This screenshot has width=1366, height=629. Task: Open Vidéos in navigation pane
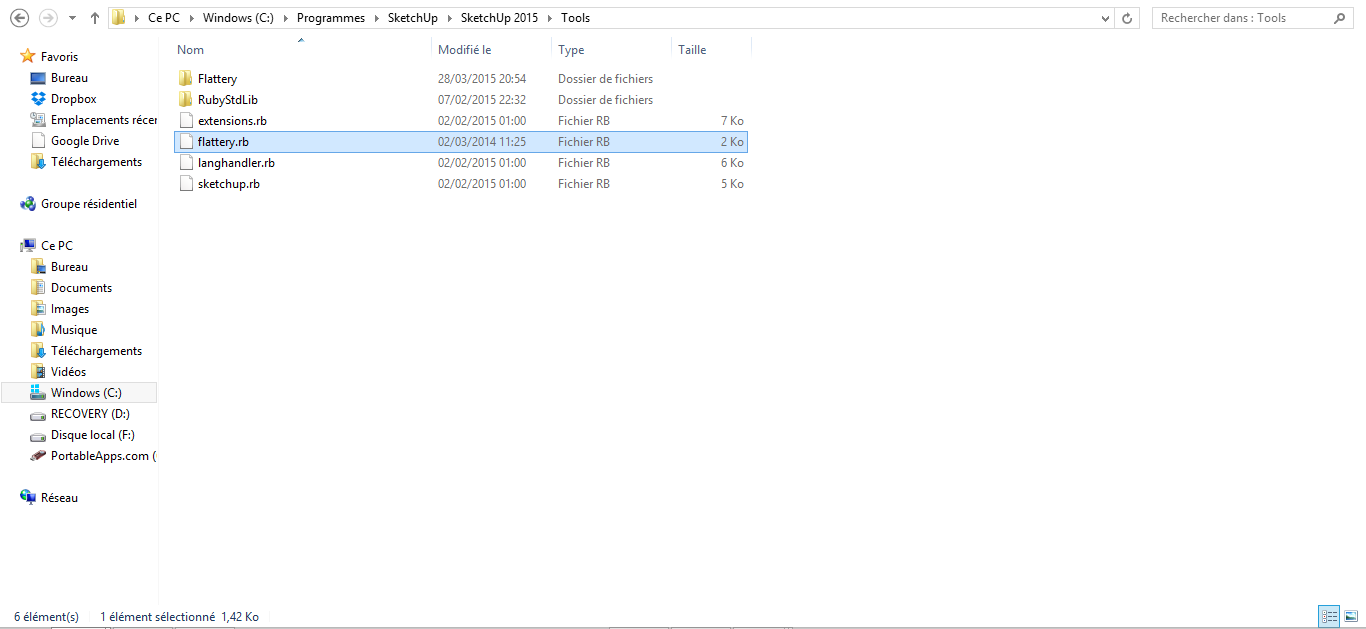(x=68, y=372)
